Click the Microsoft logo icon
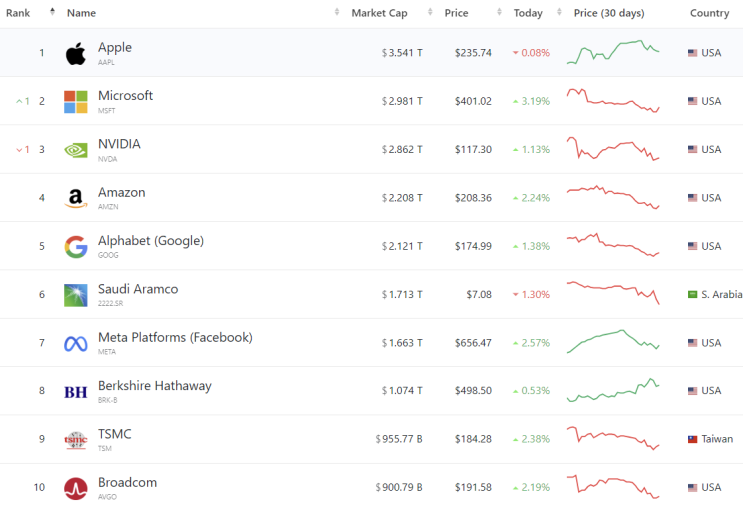The width and height of the screenshot is (743, 508). tap(76, 101)
